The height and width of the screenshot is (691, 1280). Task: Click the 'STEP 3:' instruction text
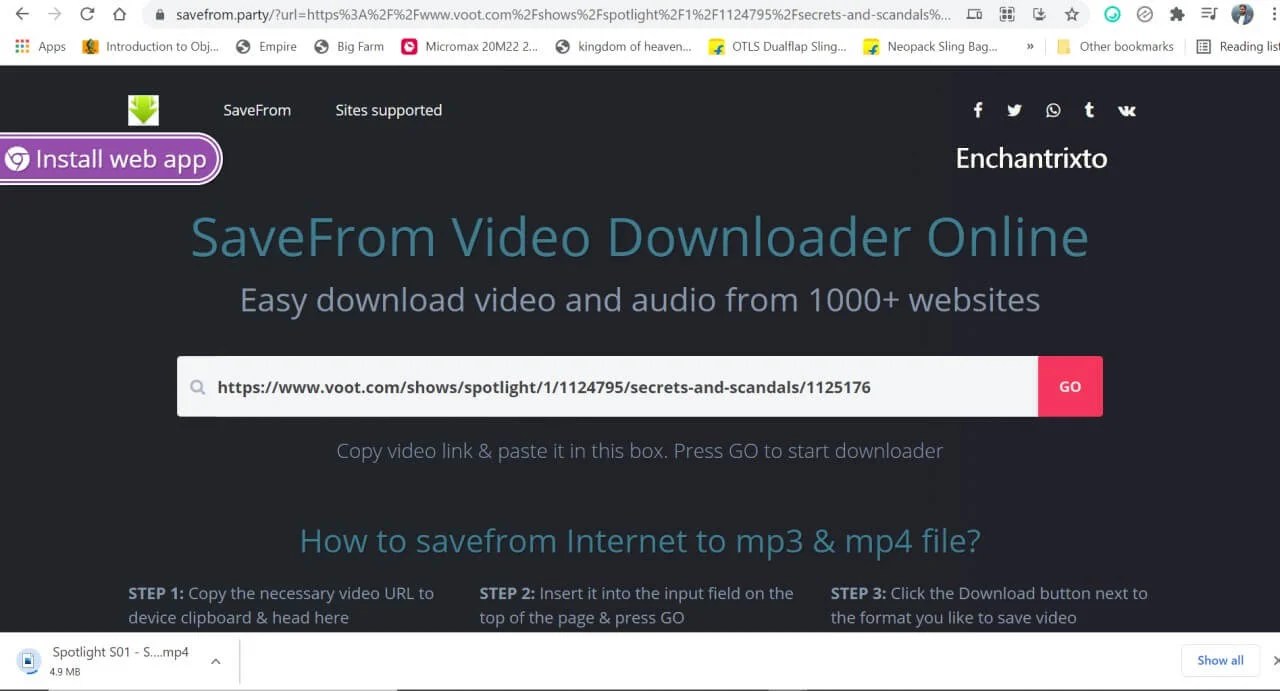[989, 605]
